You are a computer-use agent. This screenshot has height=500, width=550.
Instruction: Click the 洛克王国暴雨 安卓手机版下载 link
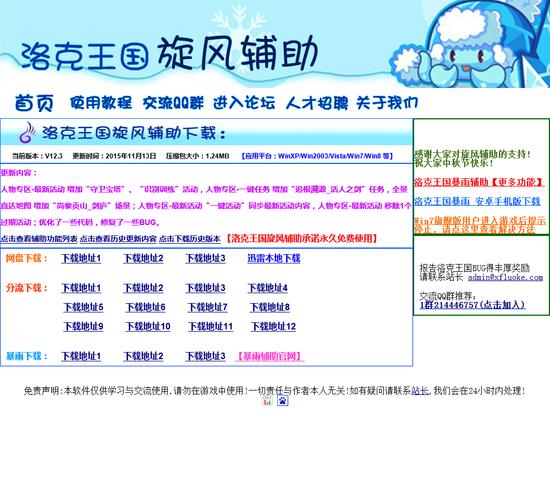[477, 201]
